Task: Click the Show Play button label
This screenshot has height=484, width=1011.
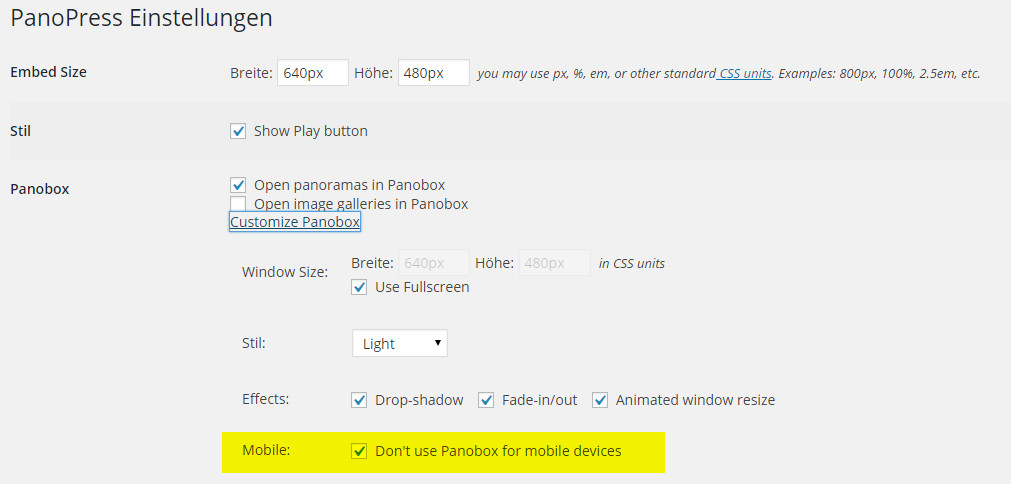Action: pyautogui.click(x=310, y=131)
